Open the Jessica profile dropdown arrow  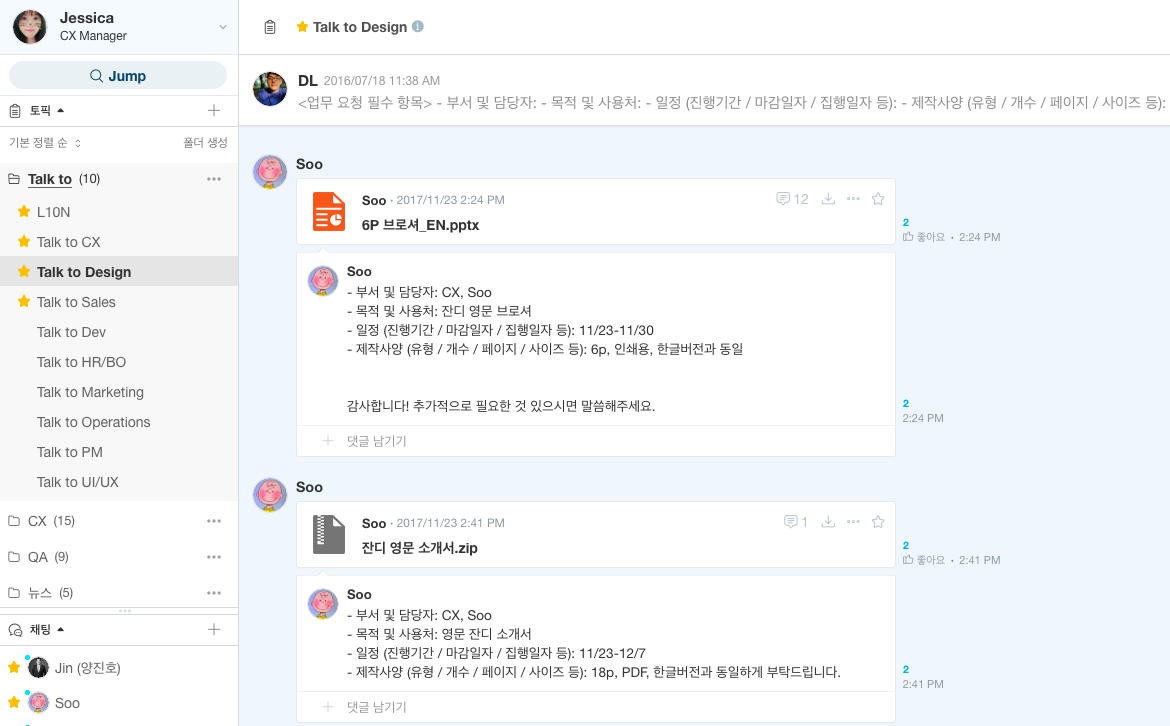click(x=222, y=27)
